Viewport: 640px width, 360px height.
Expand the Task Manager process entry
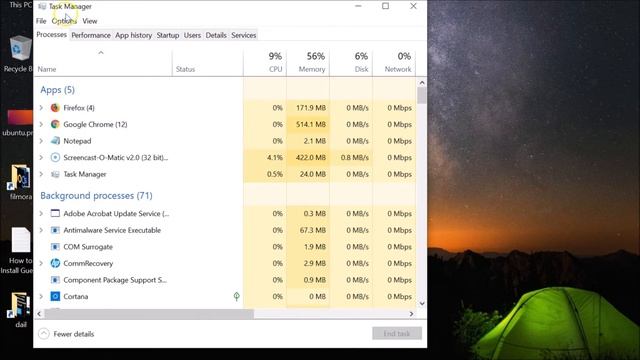pos(41,174)
